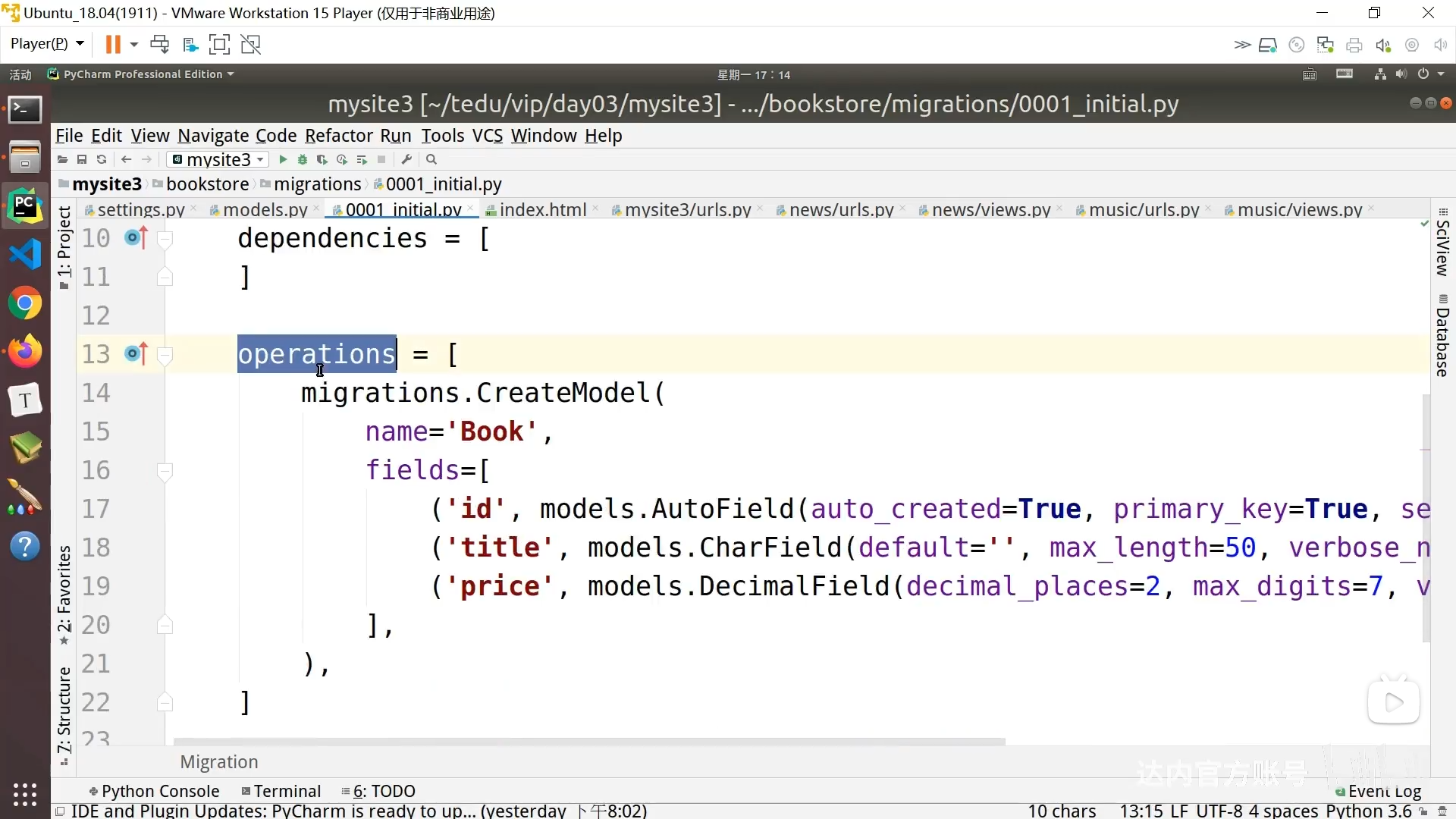Click override gutter icon on line 13
This screenshot has width=1456, height=819.
click(x=136, y=353)
